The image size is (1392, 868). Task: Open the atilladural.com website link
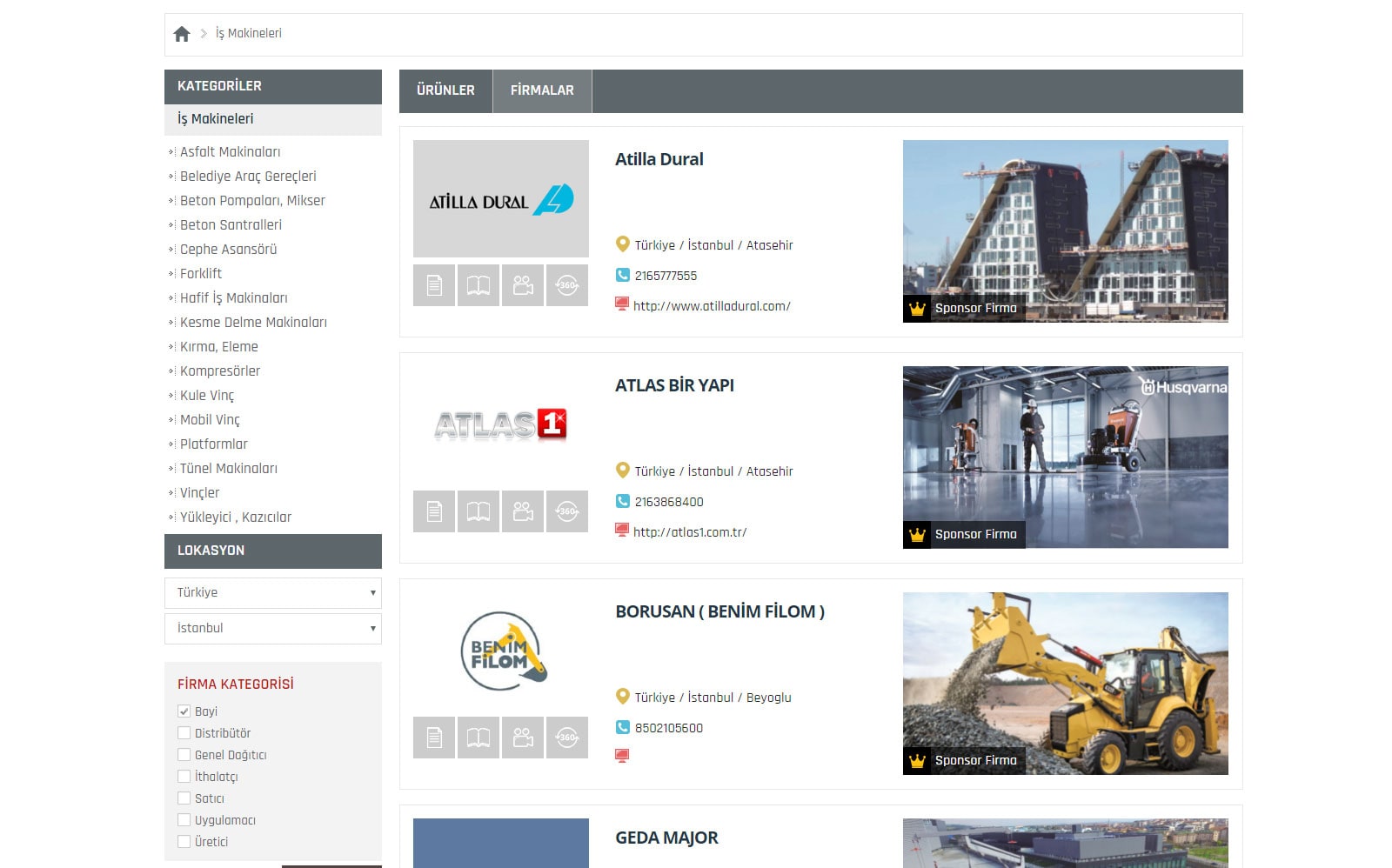click(x=712, y=306)
